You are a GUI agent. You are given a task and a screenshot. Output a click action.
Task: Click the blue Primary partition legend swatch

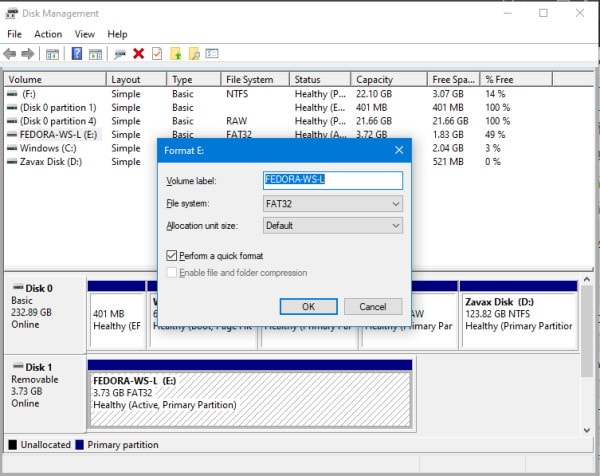[80, 444]
